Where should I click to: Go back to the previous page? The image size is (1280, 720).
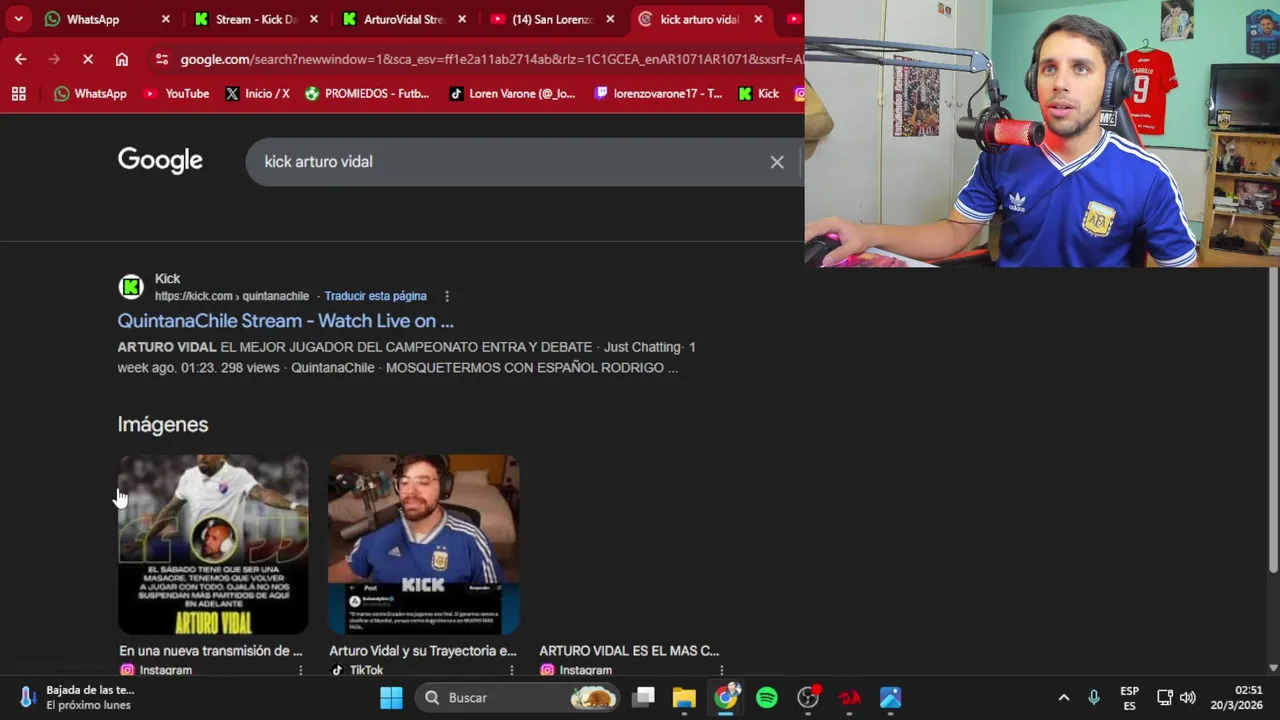[x=21, y=59]
